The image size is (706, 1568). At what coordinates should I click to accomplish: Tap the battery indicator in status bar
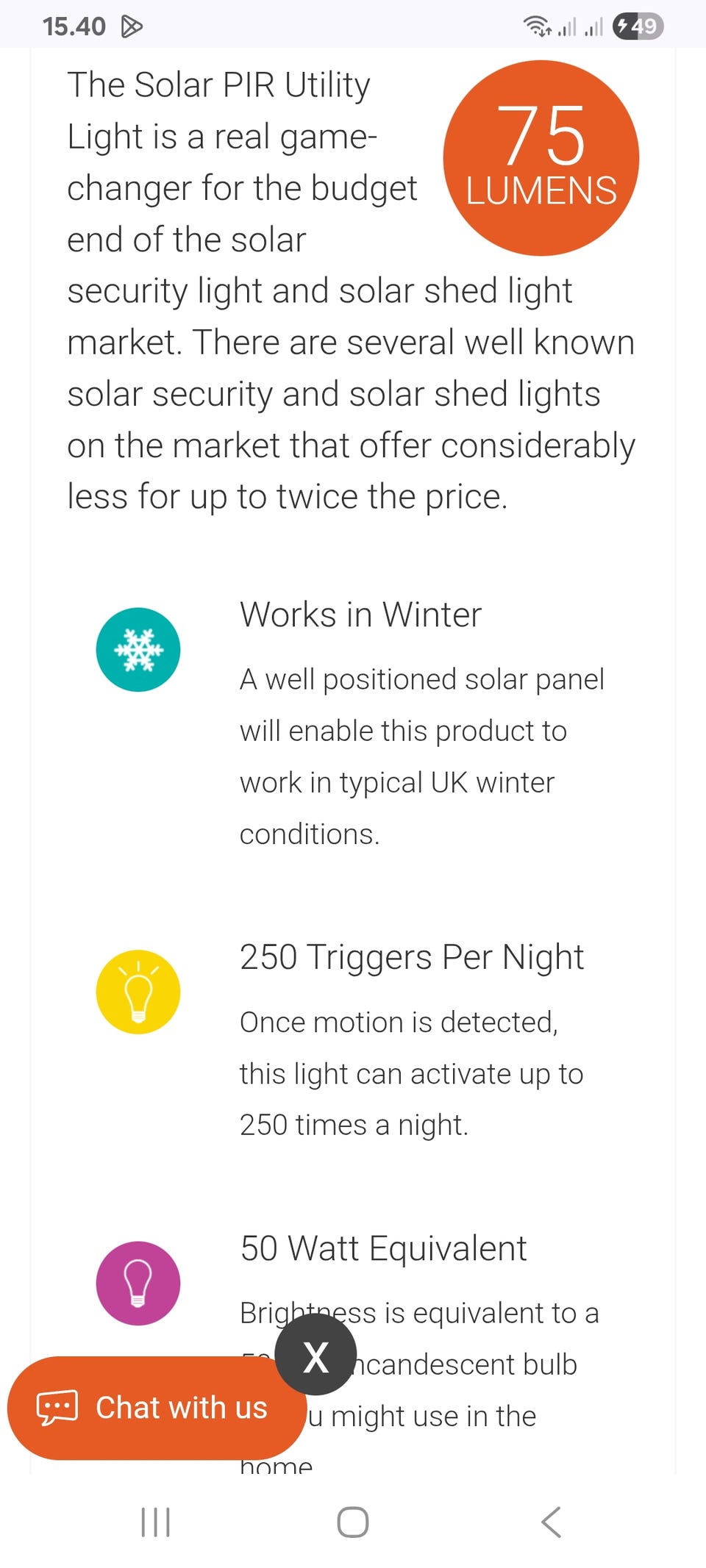point(638,26)
